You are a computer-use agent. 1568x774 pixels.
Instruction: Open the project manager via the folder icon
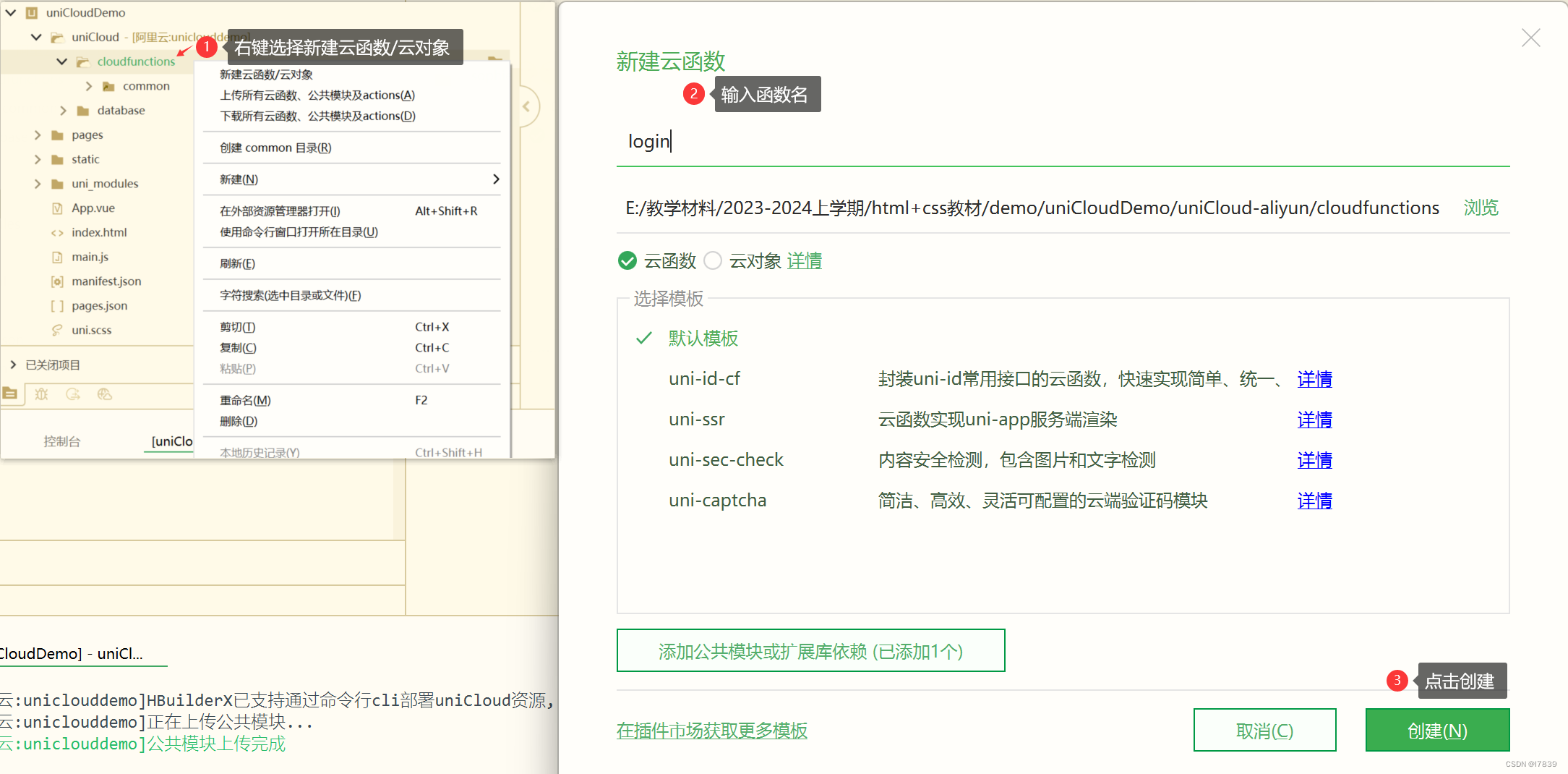pos(9,394)
